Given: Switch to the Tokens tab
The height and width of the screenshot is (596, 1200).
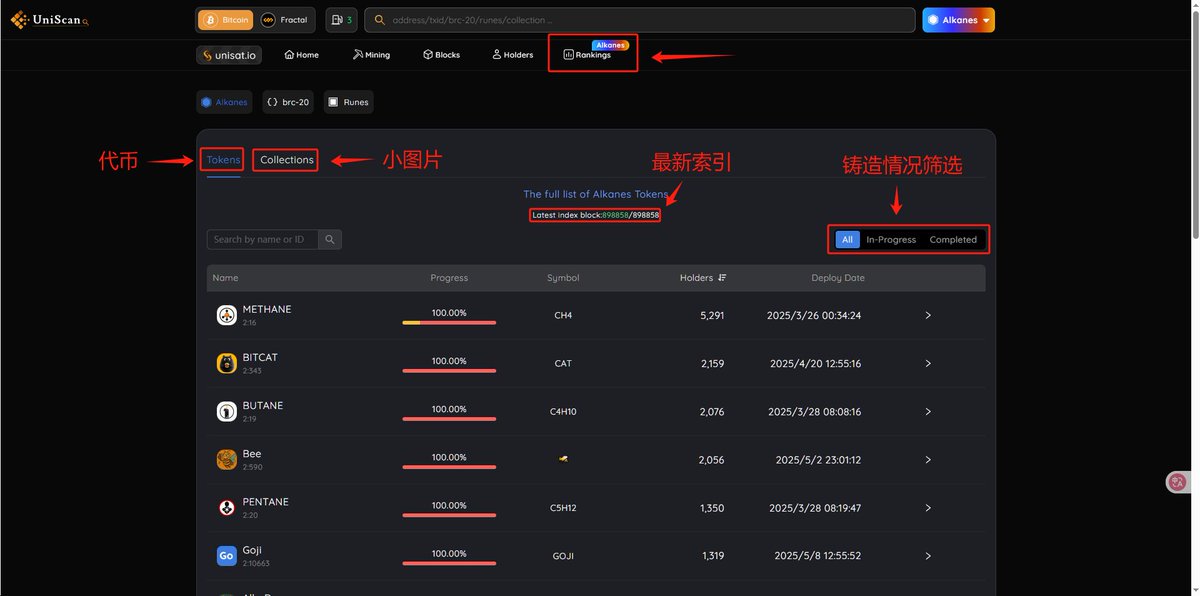Looking at the screenshot, I should [223, 160].
